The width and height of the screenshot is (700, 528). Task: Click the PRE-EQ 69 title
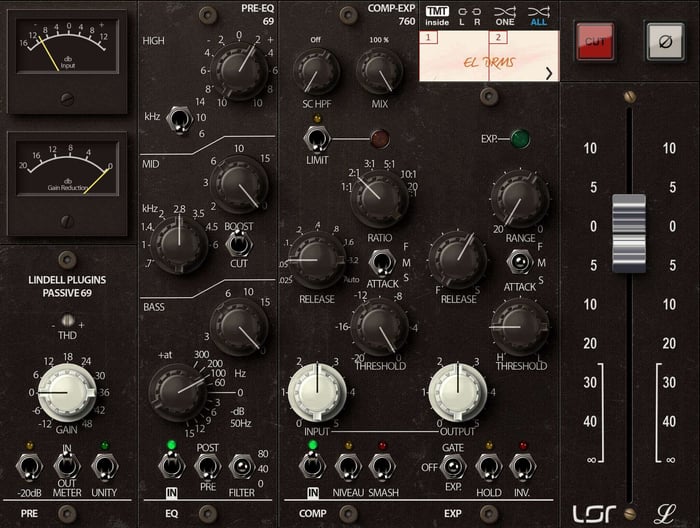[x=258, y=14]
